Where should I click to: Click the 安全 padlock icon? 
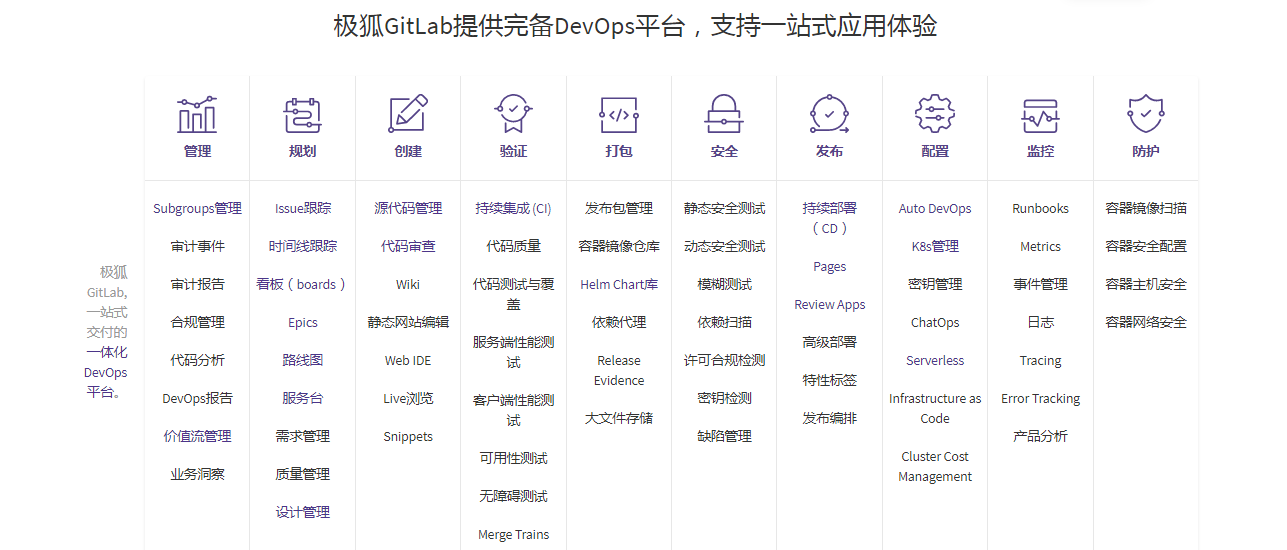(x=724, y=115)
